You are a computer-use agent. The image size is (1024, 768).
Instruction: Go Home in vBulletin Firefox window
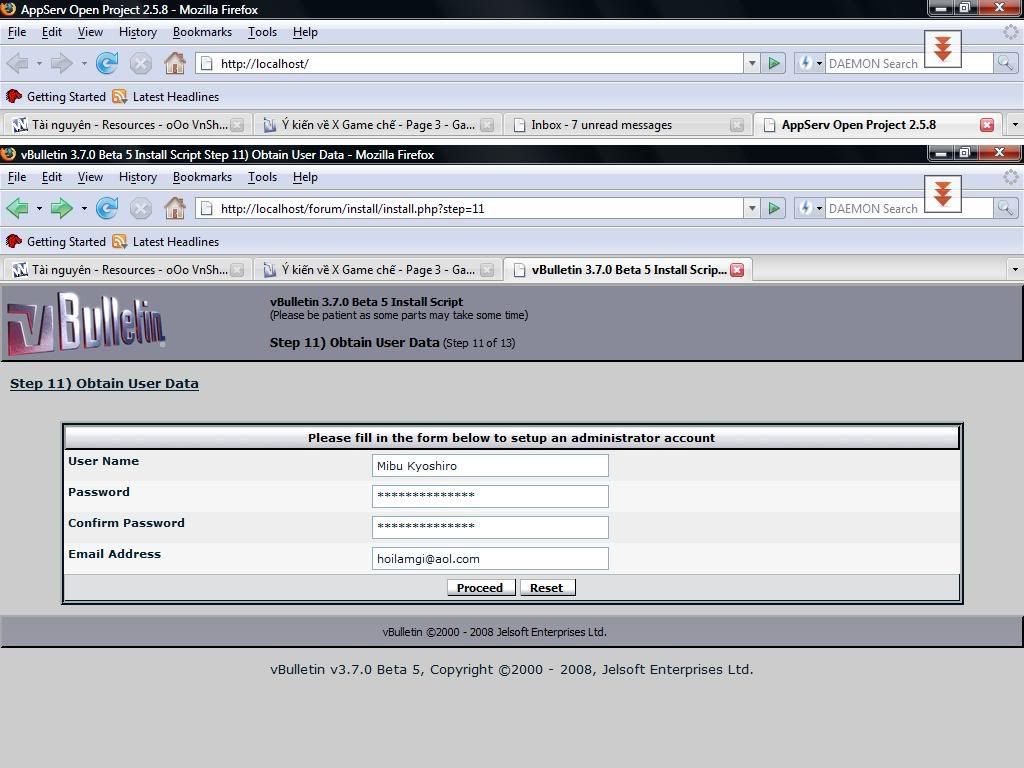click(174, 208)
